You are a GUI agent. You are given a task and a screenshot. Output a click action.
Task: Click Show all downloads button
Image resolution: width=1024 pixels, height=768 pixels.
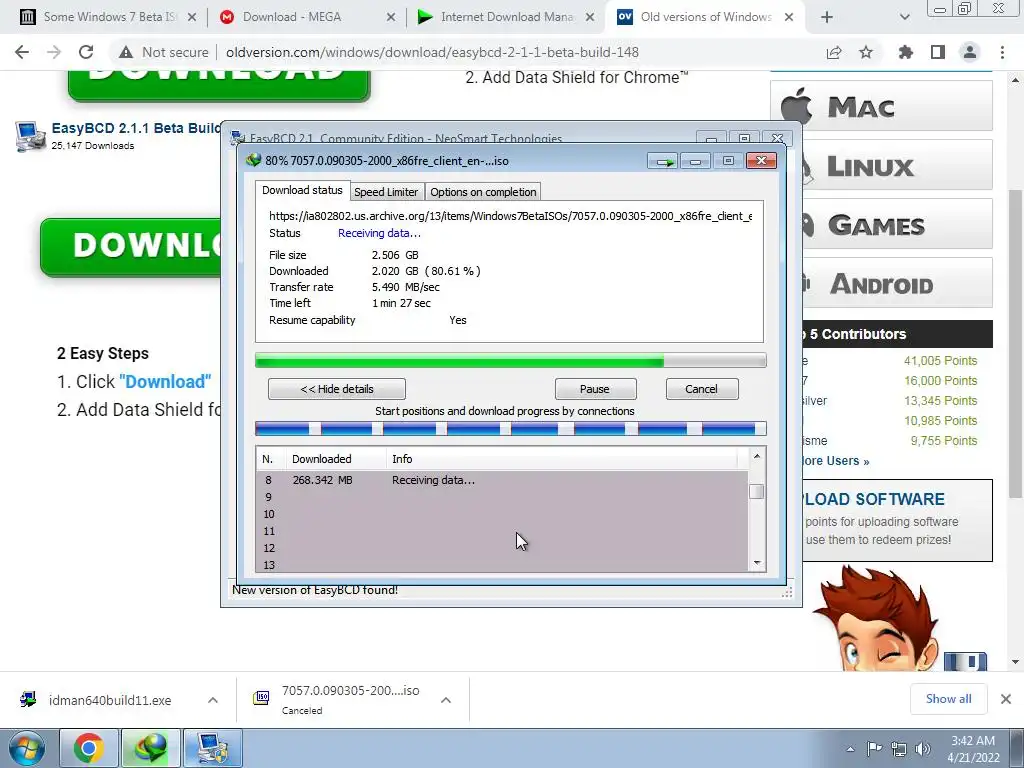point(948,699)
